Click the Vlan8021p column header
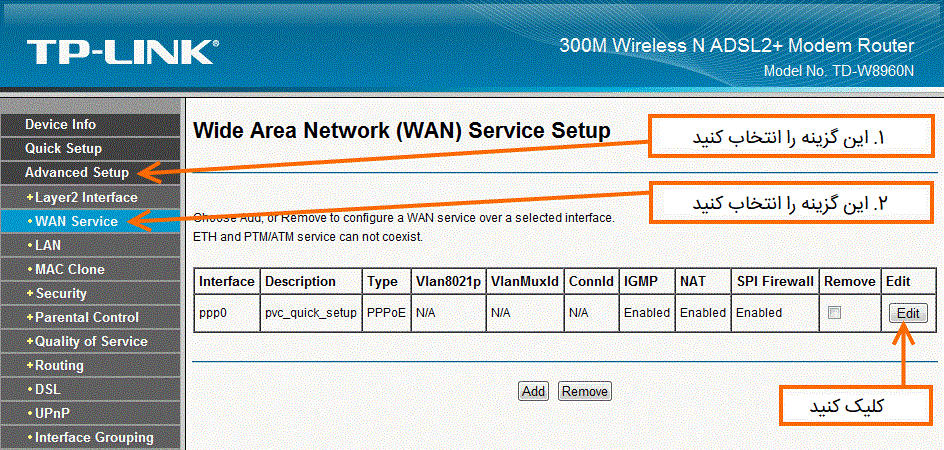944x450 pixels. [448, 281]
